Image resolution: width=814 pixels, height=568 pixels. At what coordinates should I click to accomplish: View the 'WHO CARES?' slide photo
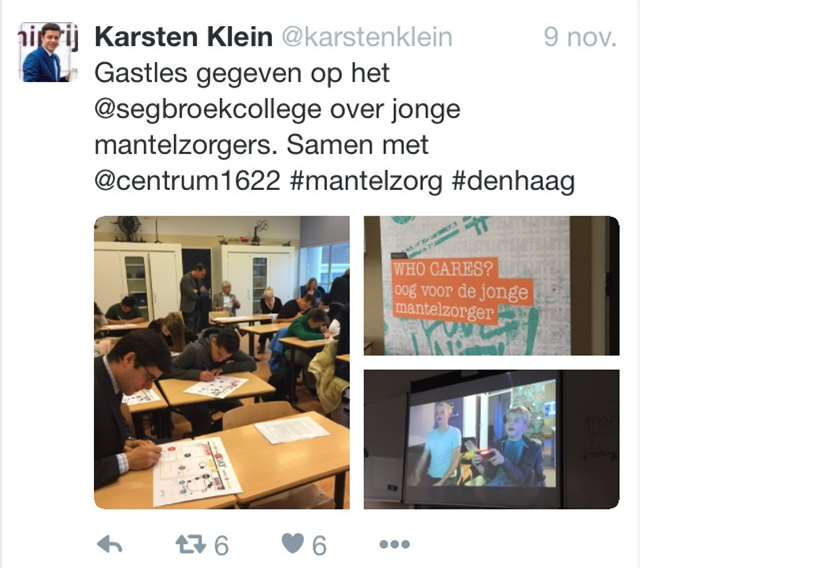click(492, 286)
